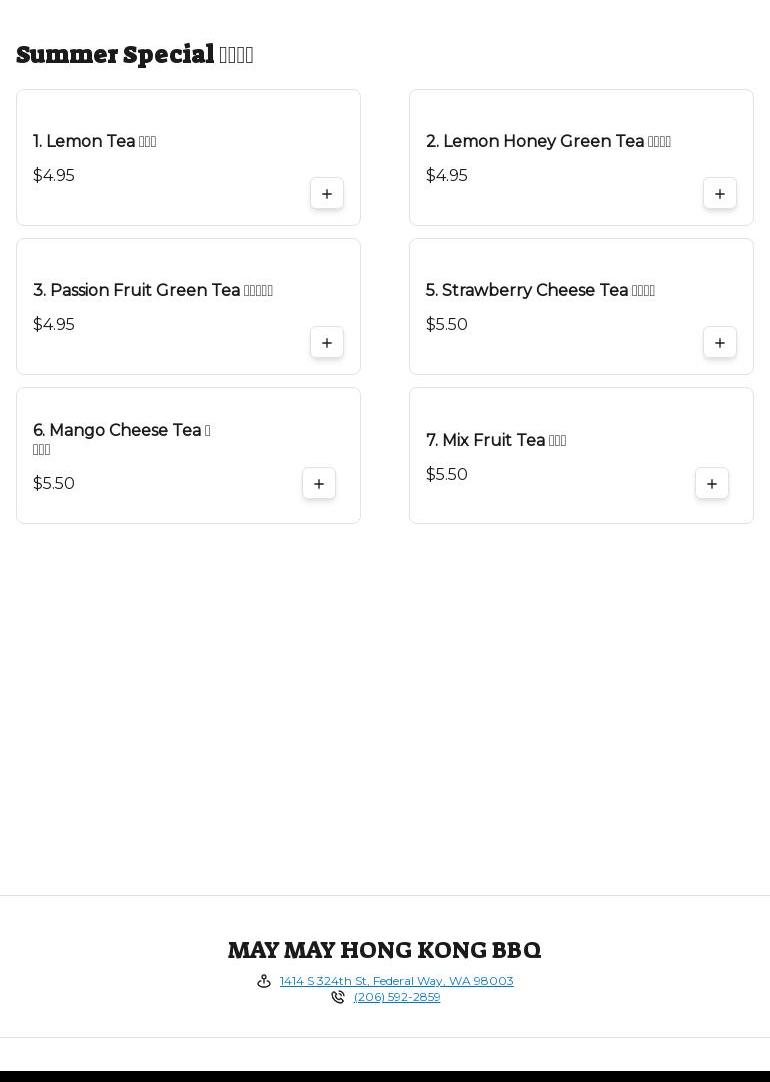The image size is (770, 1082).
Task: Click the $4.95 price under Lemon Tea
Action: point(54,175)
